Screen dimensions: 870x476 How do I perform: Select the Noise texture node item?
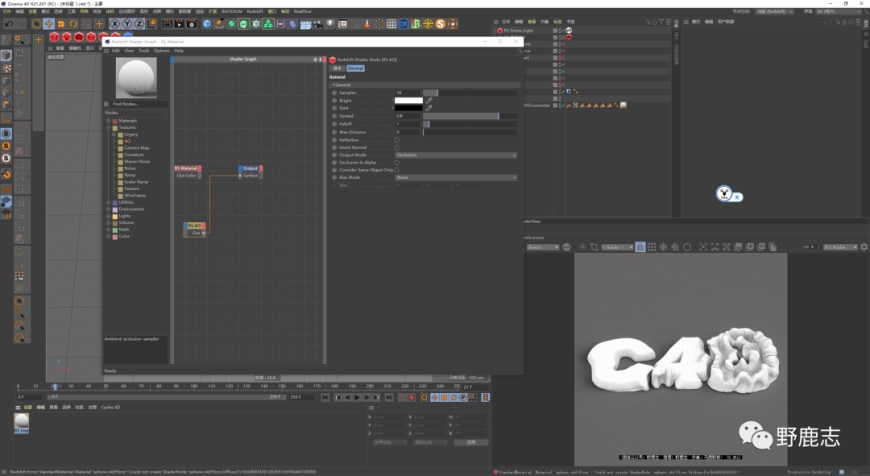tap(130, 168)
